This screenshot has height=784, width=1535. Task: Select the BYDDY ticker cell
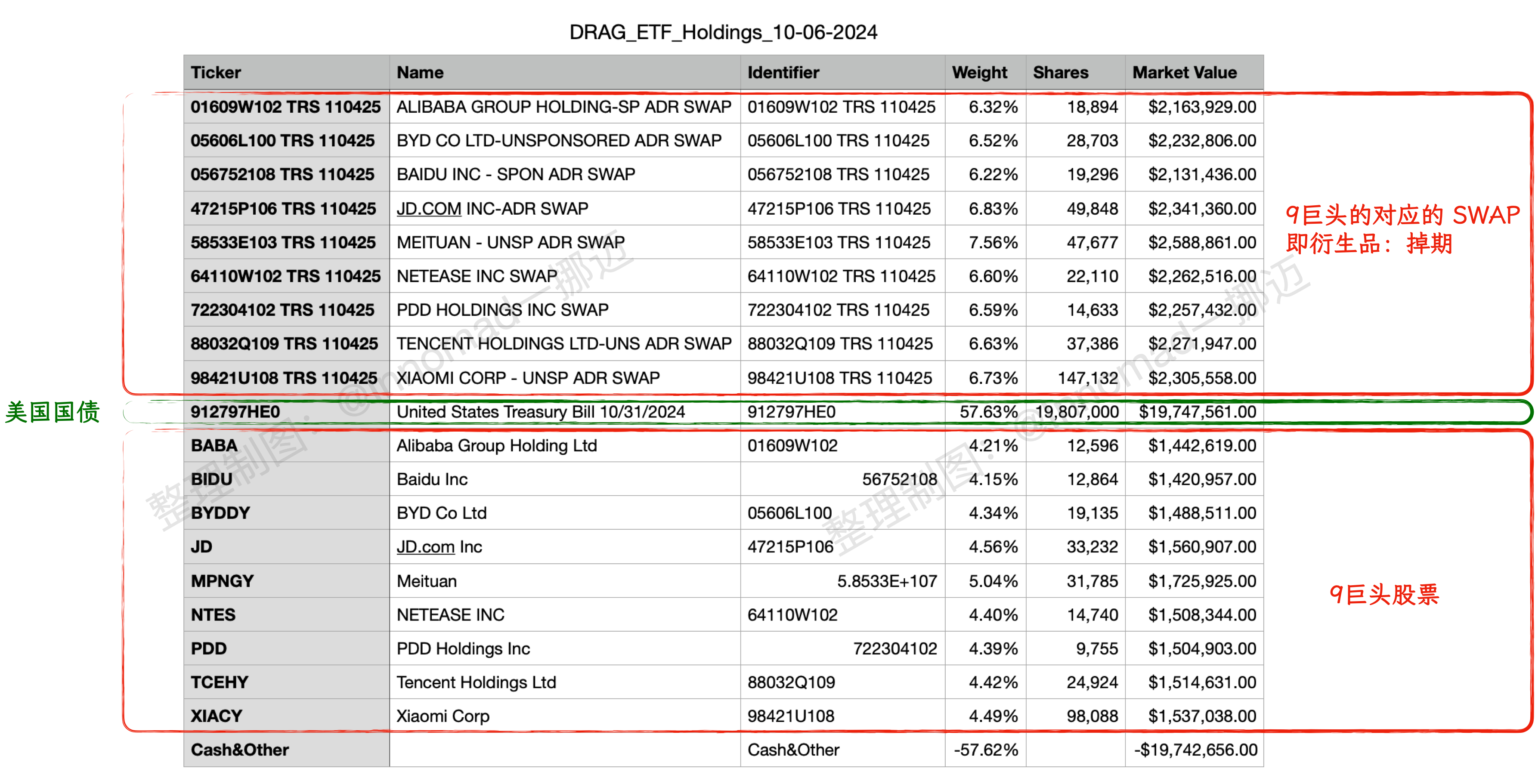coord(286,513)
